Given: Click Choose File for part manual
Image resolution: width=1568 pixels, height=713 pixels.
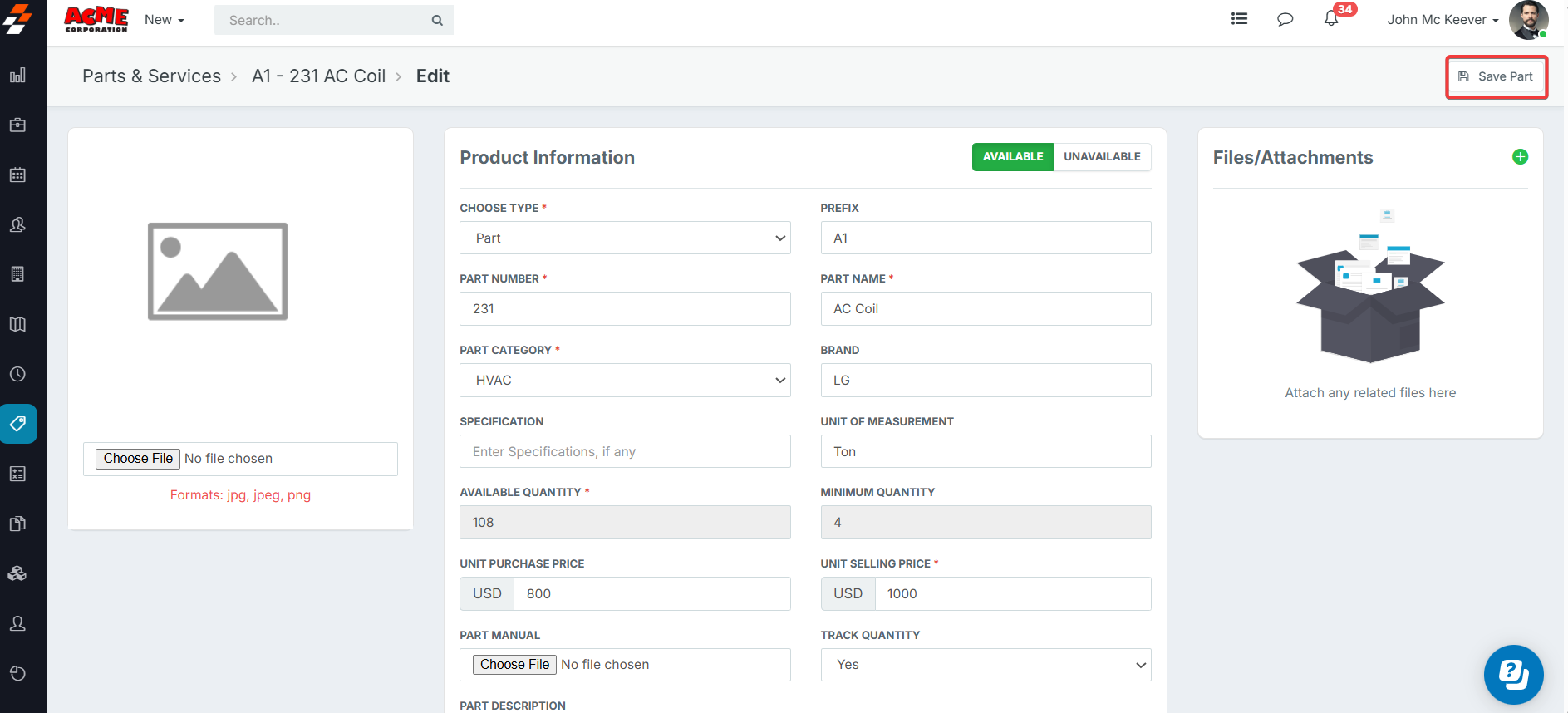Looking at the screenshot, I should [514, 665].
